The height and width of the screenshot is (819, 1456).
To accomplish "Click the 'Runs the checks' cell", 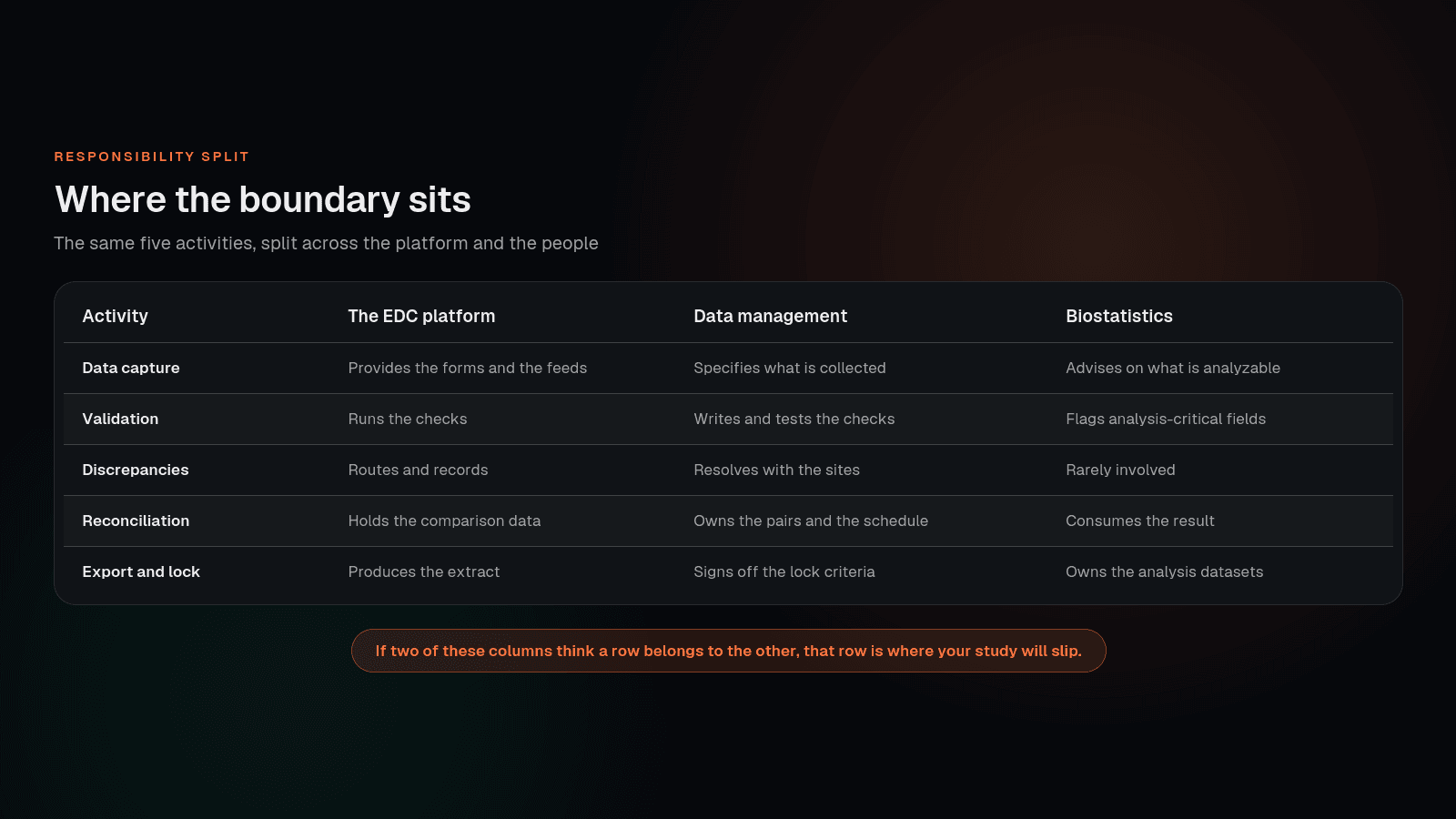I will [408, 419].
